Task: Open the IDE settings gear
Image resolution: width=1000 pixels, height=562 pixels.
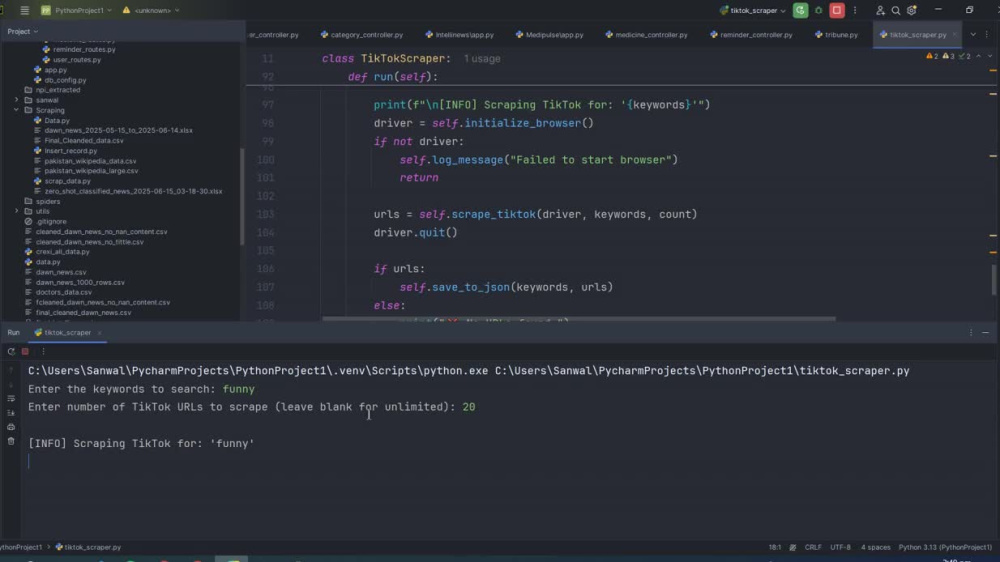Action: tap(912, 10)
